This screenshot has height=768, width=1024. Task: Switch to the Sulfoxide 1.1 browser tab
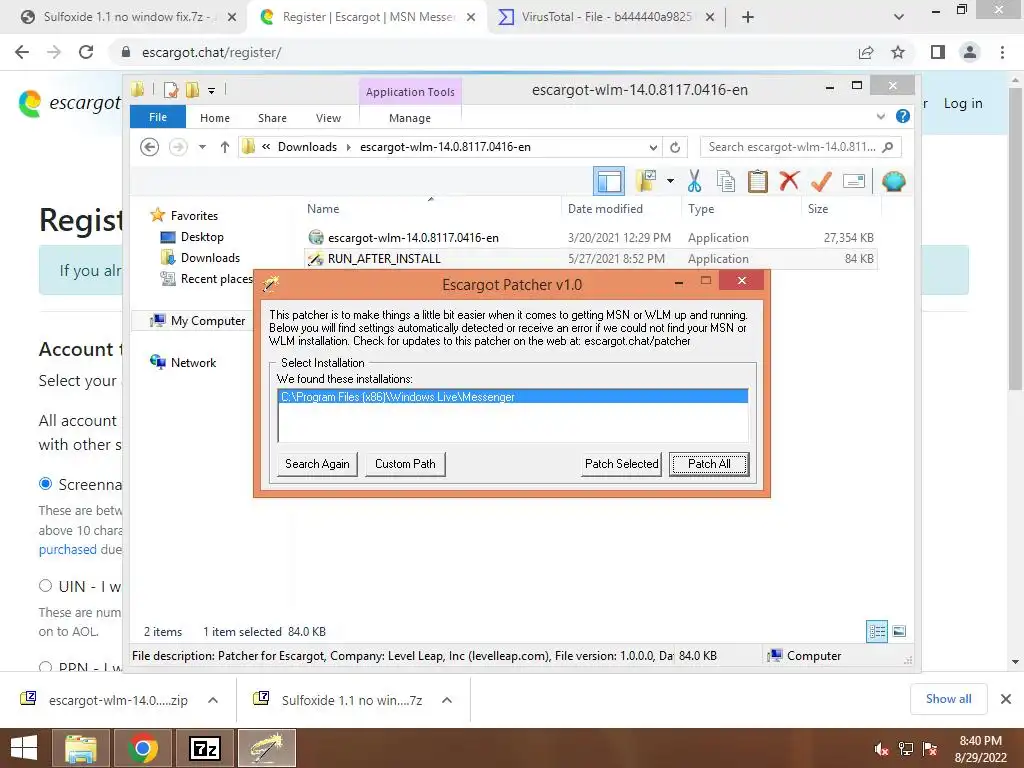(128, 17)
